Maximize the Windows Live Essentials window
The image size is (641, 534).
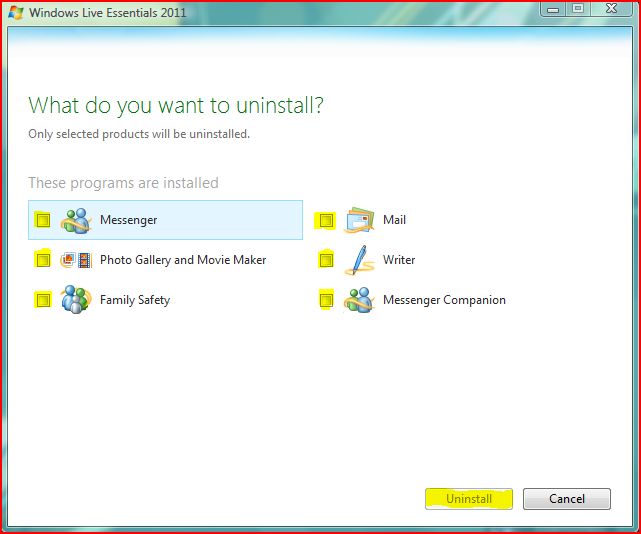578,9
